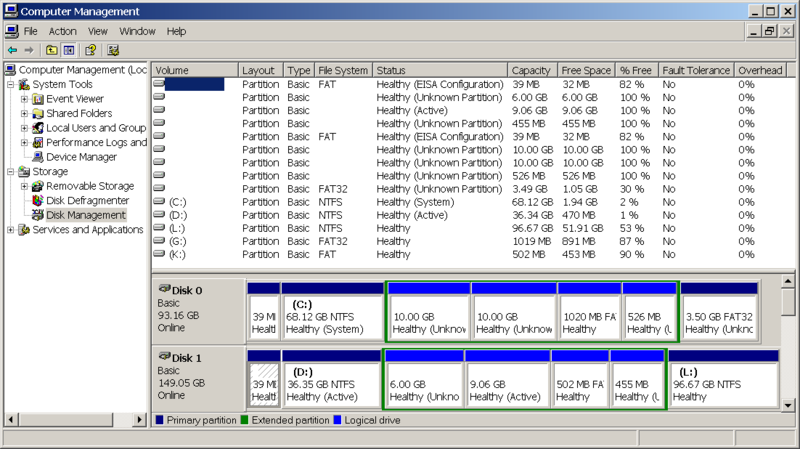Select the (L:) volume row in the volume list
The width and height of the screenshot is (800, 449).
tap(472, 228)
